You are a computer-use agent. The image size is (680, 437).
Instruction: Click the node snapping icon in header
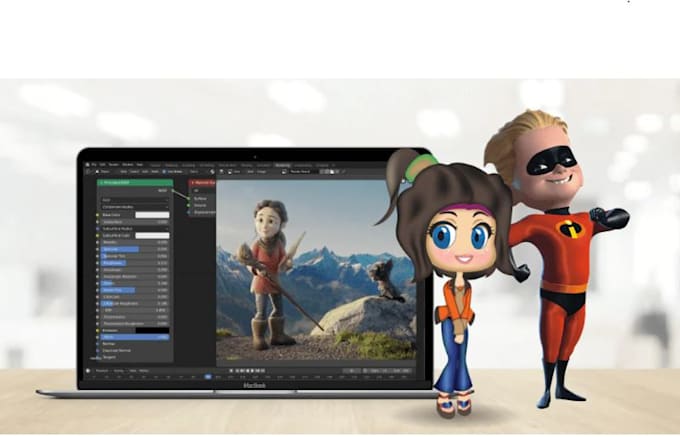(212, 172)
